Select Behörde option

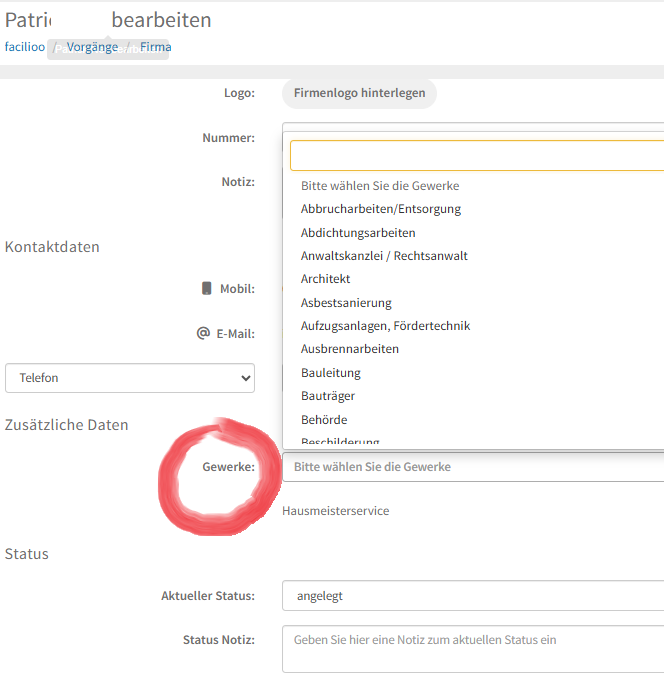tap(324, 419)
